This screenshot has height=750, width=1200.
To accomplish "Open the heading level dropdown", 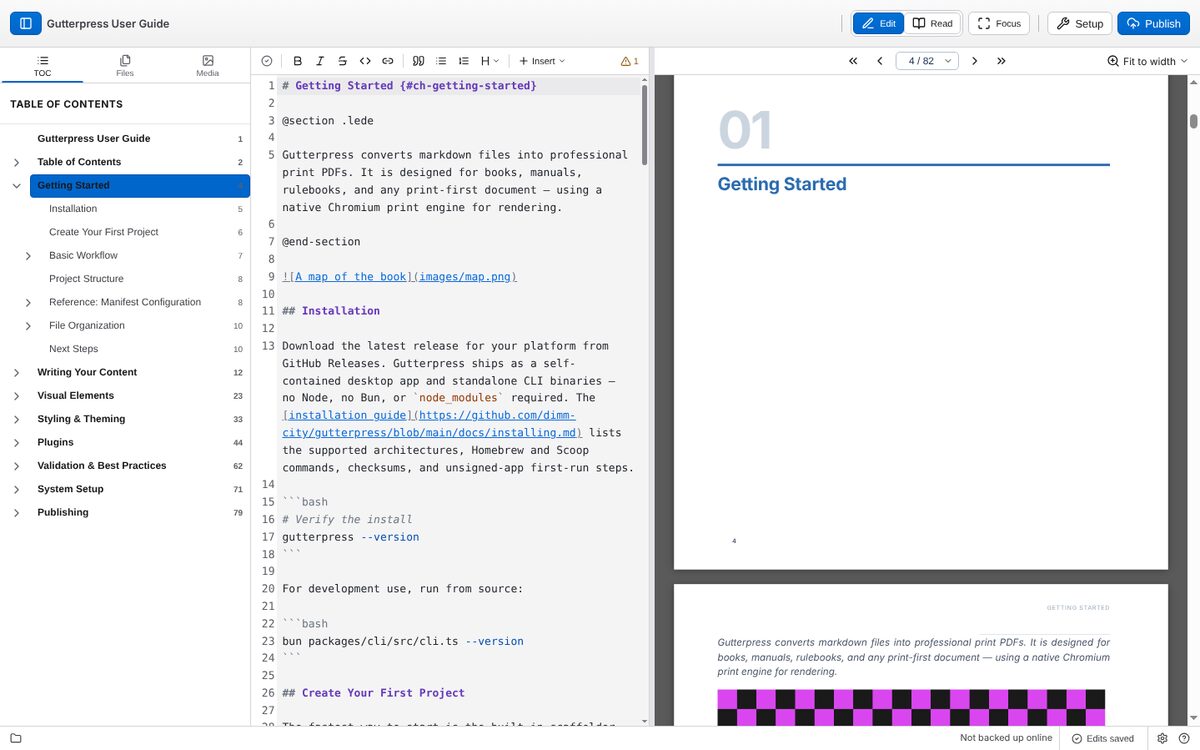I will pyautogui.click(x=490, y=61).
